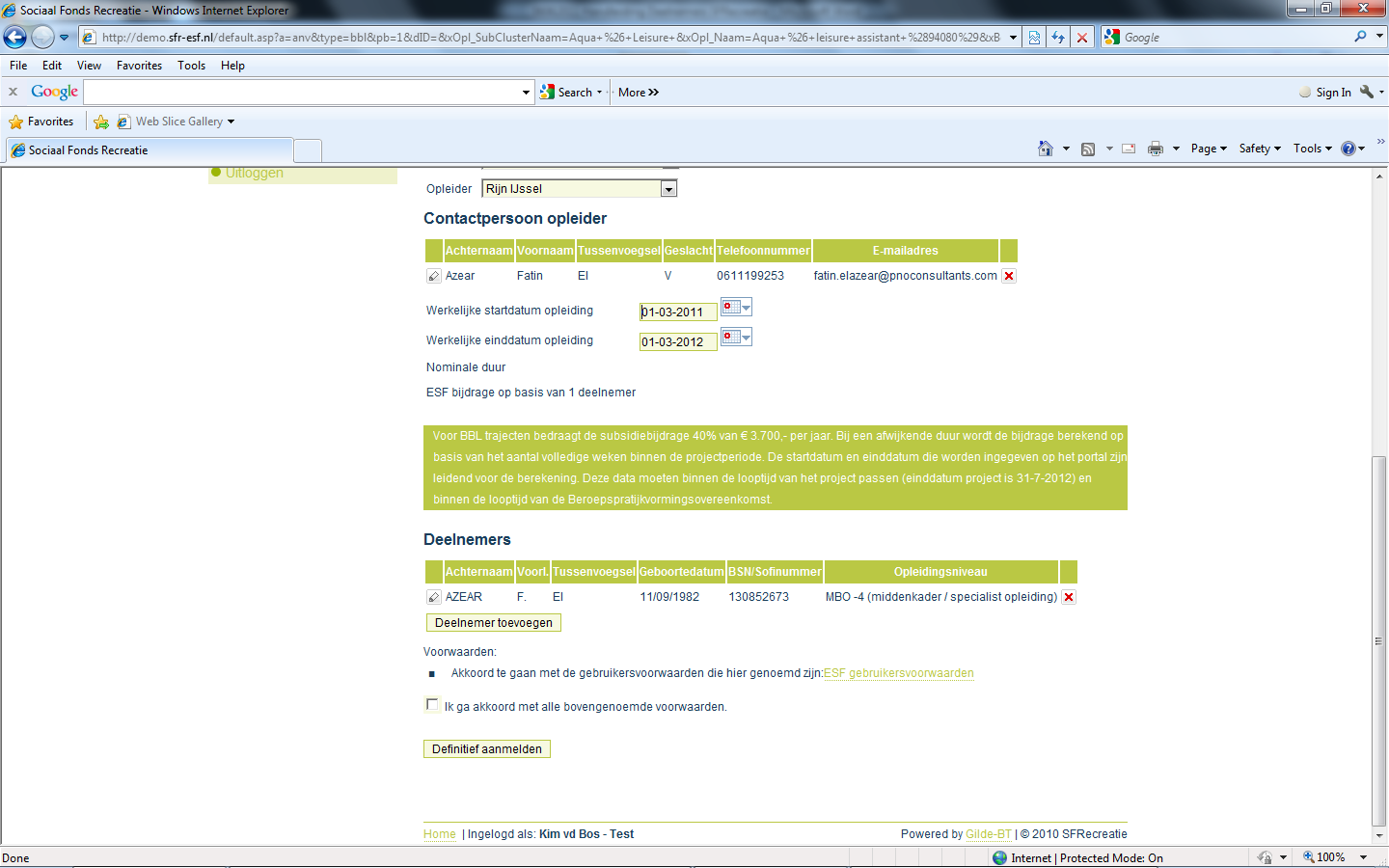Click the security settings status bar icon
This screenshot has height=868, width=1389.
pos(1265,857)
